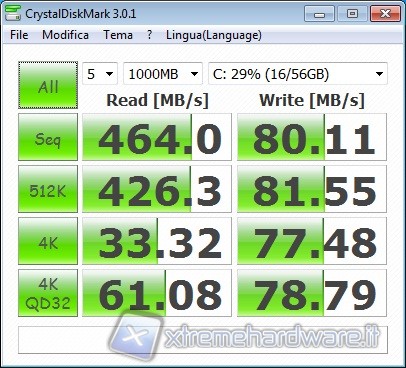Image resolution: width=406 pixels, height=368 pixels.
Task: Open the ? help menu
Action: (x=150, y=35)
